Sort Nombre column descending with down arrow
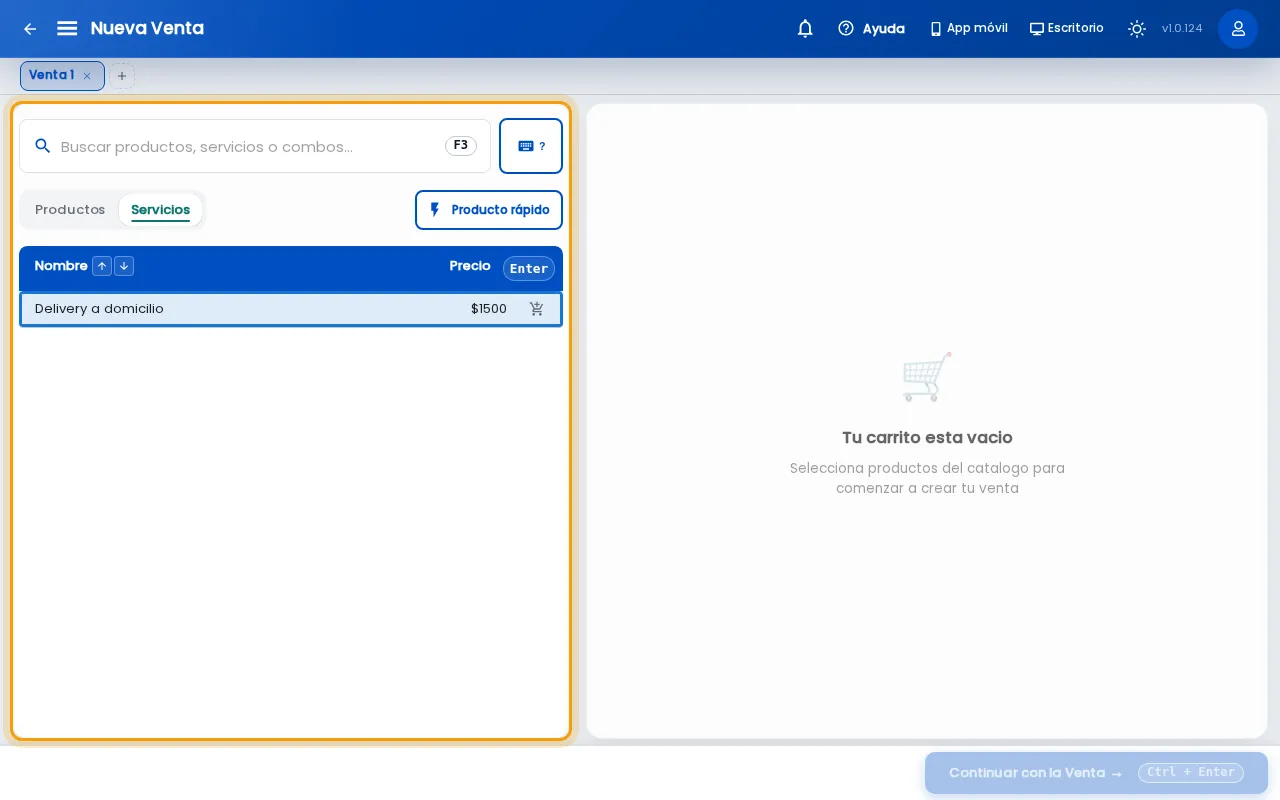 (124, 266)
